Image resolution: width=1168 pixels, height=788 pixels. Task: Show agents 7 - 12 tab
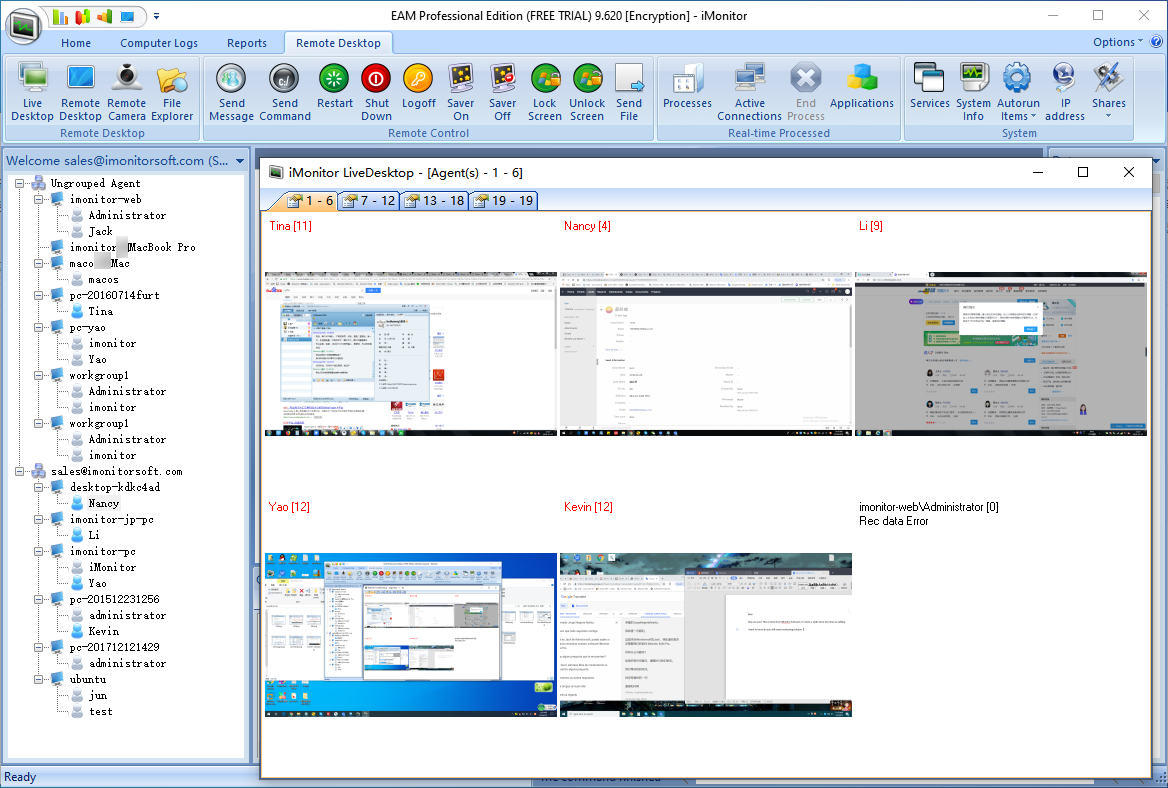(x=369, y=200)
